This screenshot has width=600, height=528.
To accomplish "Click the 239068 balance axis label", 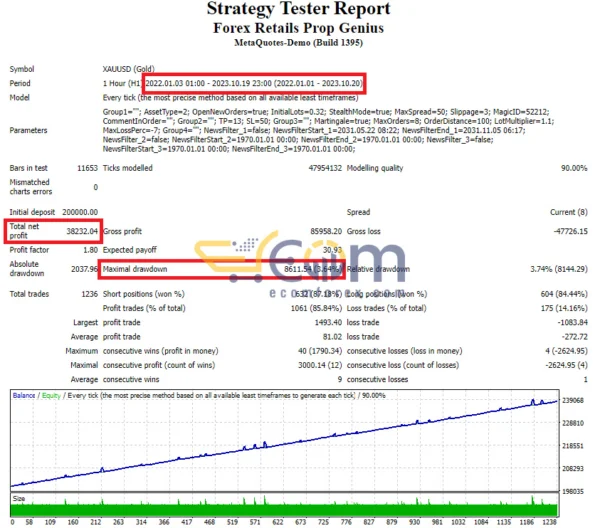I will [x=575, y=400].
